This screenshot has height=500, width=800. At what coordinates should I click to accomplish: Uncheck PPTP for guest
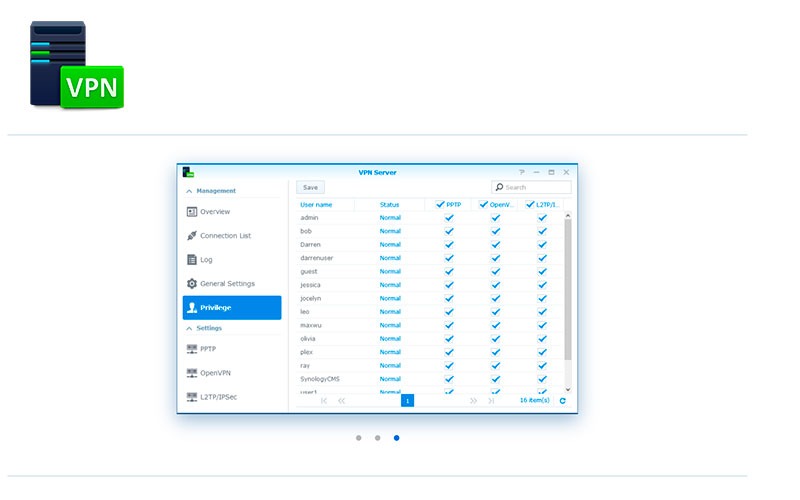pyautogui.click(x=449, y=271)
